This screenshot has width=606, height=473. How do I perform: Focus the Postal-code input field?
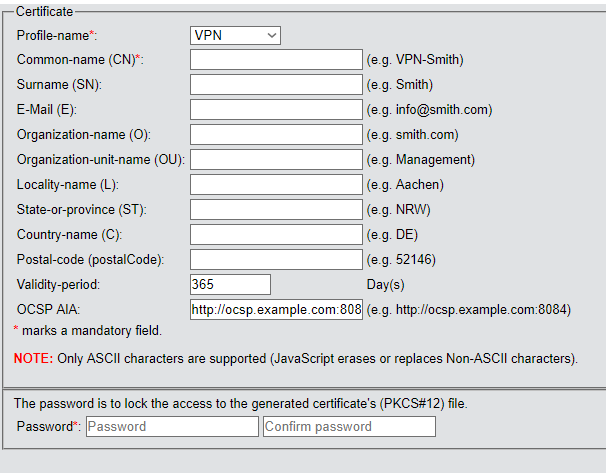(276, 260)
